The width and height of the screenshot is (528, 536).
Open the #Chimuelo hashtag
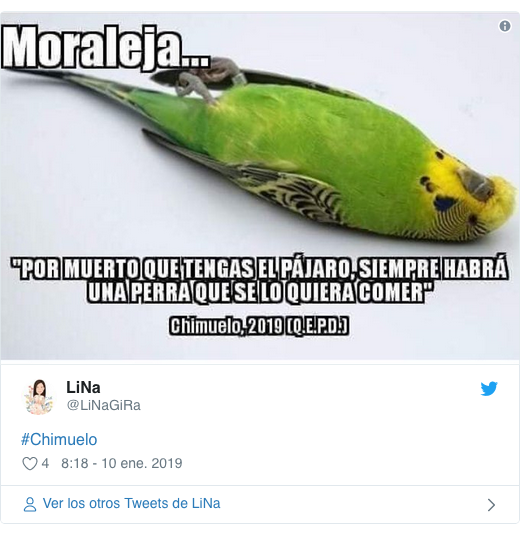[x=59, y=439]
